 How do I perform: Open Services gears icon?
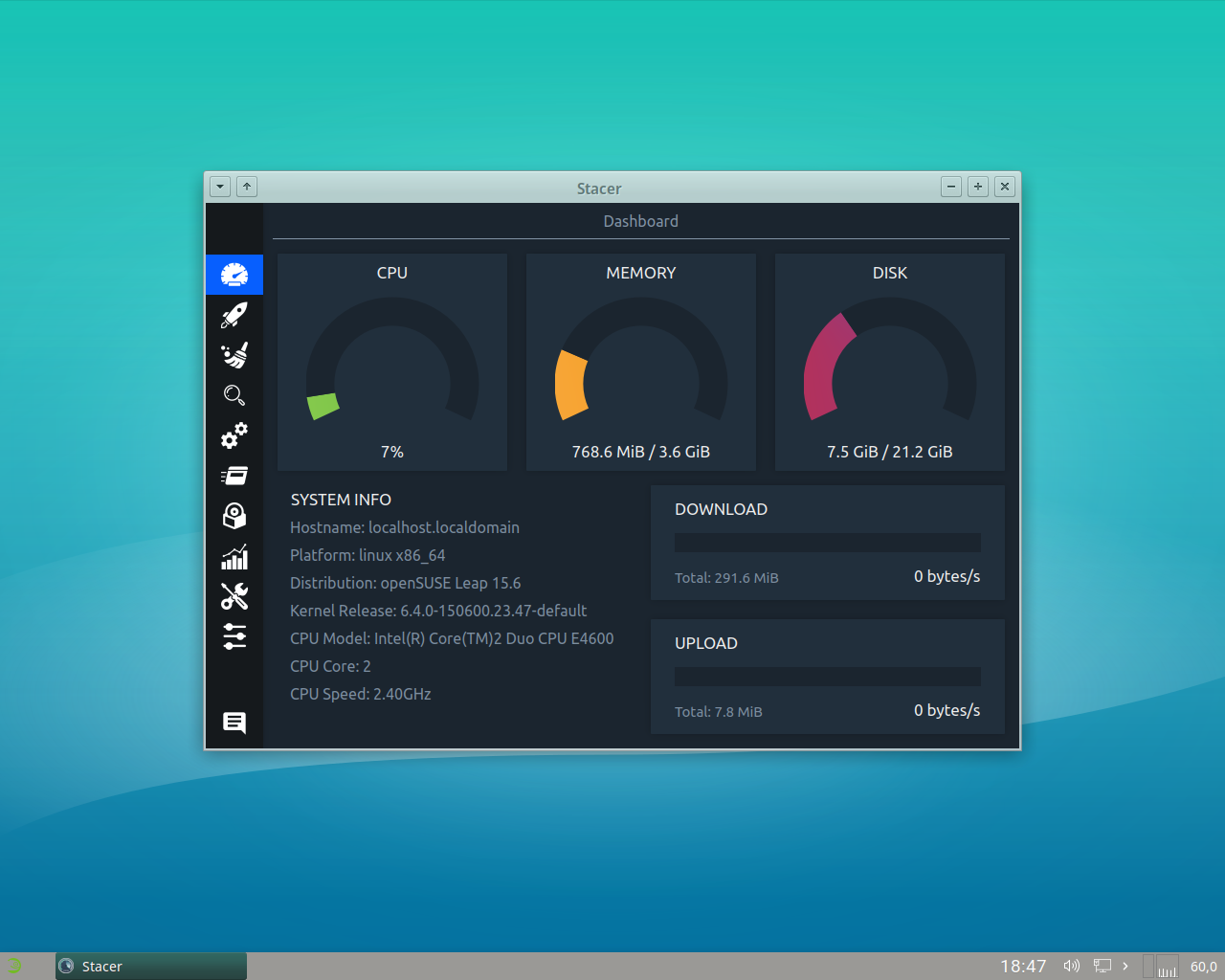pyautogui.click(x=234, y=435)
